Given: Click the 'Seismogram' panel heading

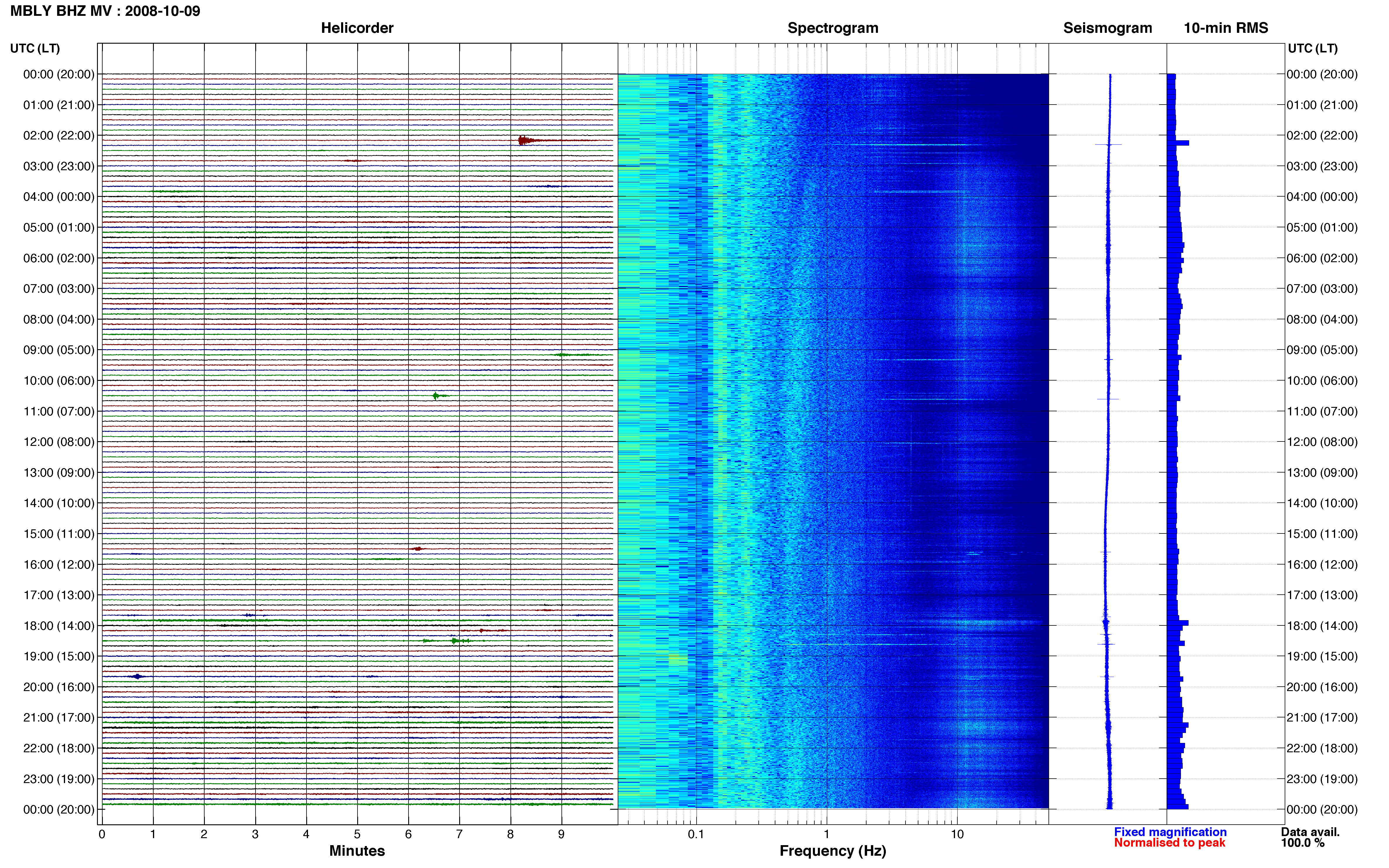Looking at the screenshot, I should (x=1108, y=28).
